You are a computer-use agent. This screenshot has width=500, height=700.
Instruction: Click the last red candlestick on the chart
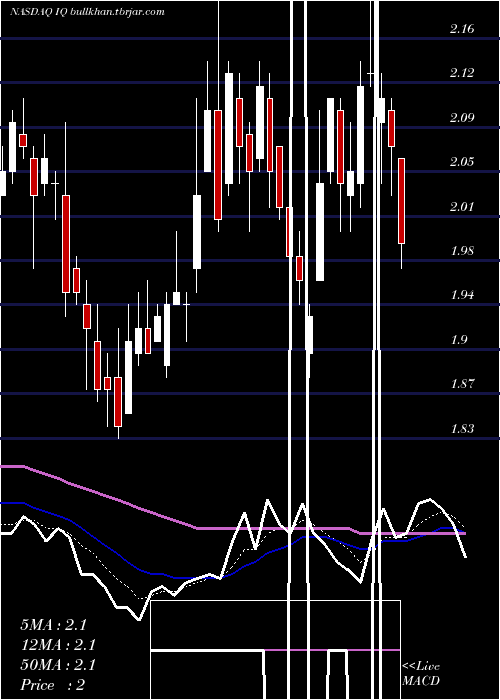click(x=402, y=201)
